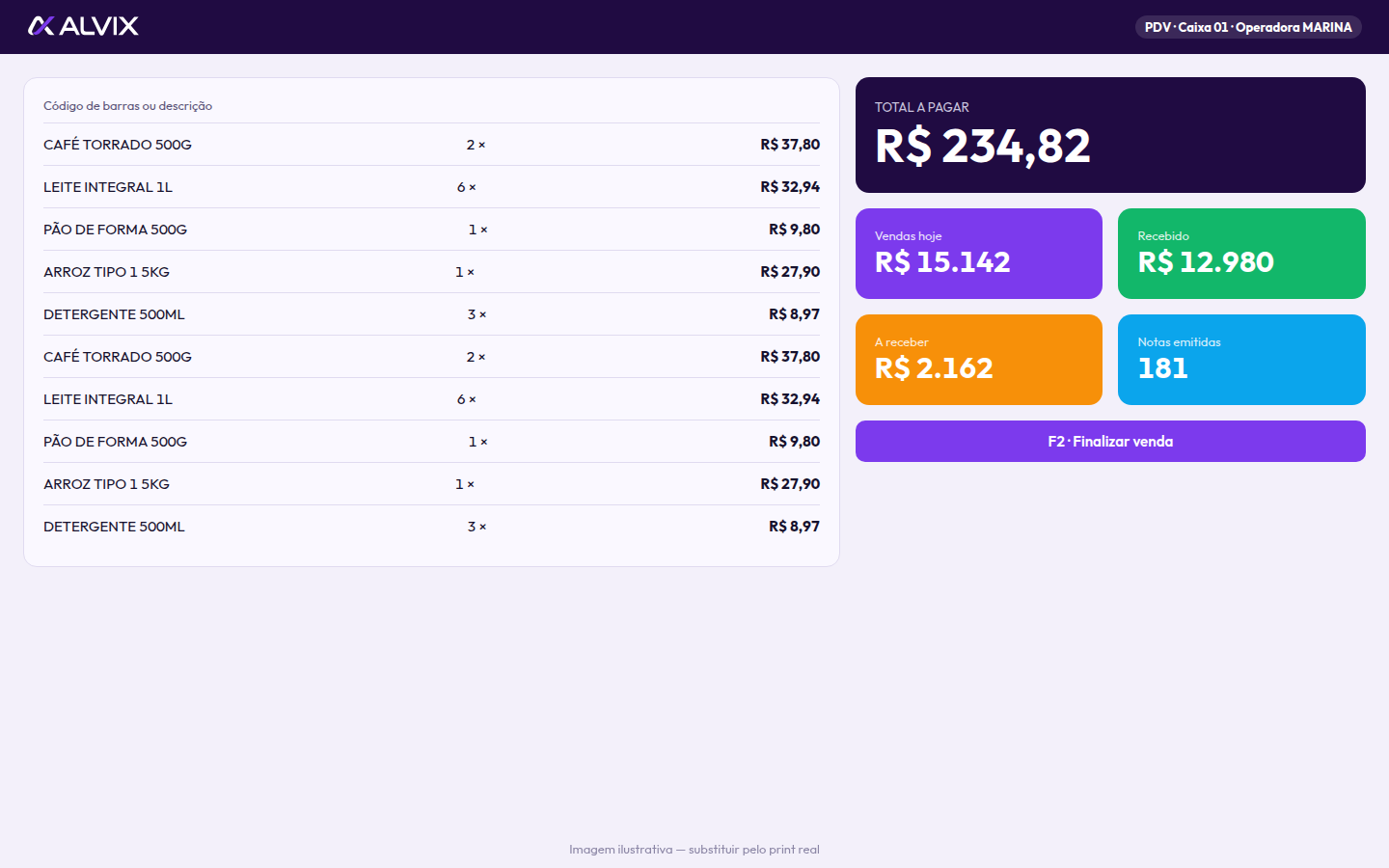The image size is (1389, 868).
Task: Click the barcode or description input field
Action: (431, 106)
